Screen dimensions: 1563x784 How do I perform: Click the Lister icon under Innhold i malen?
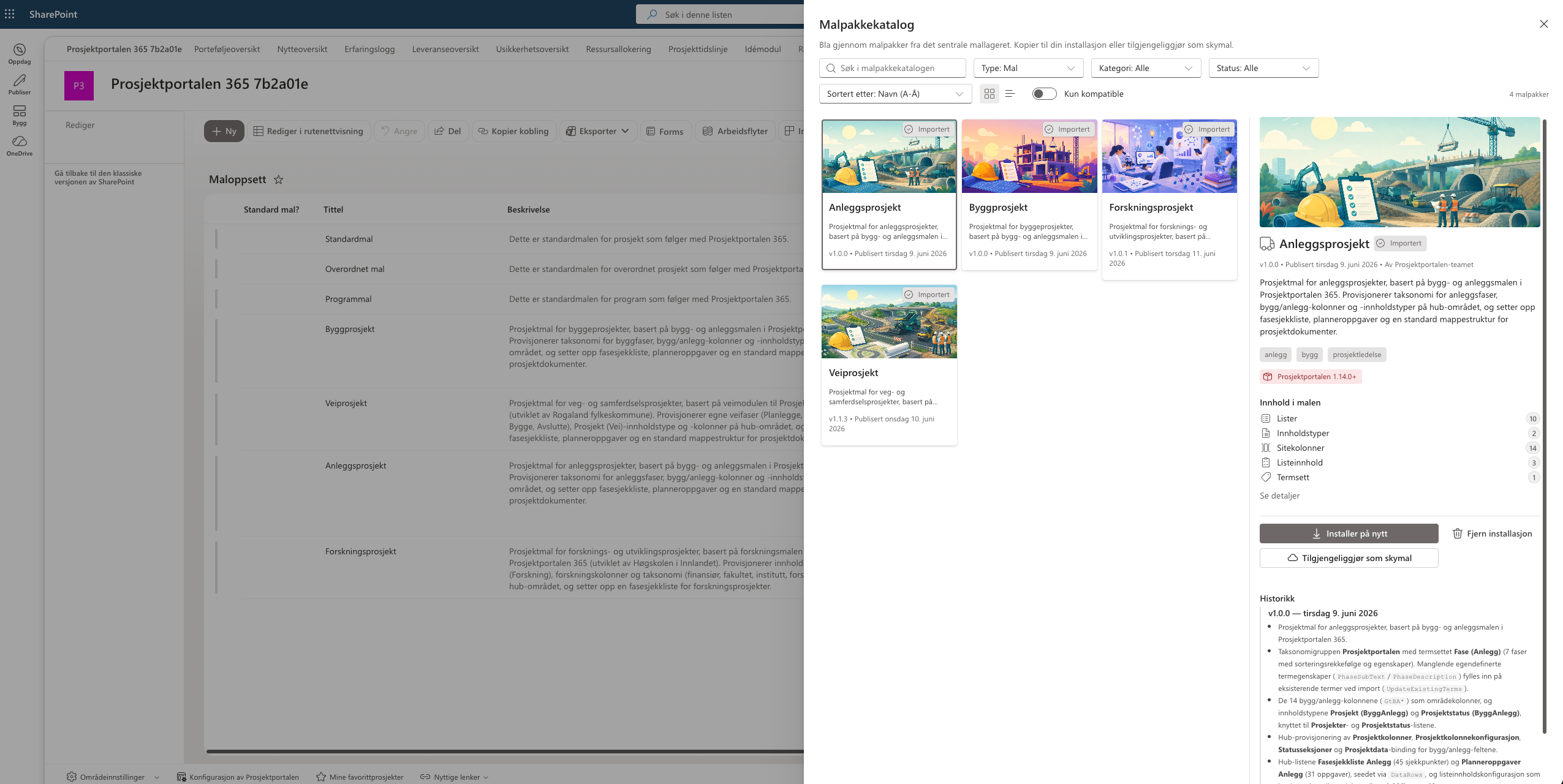tap(1266, 418)
